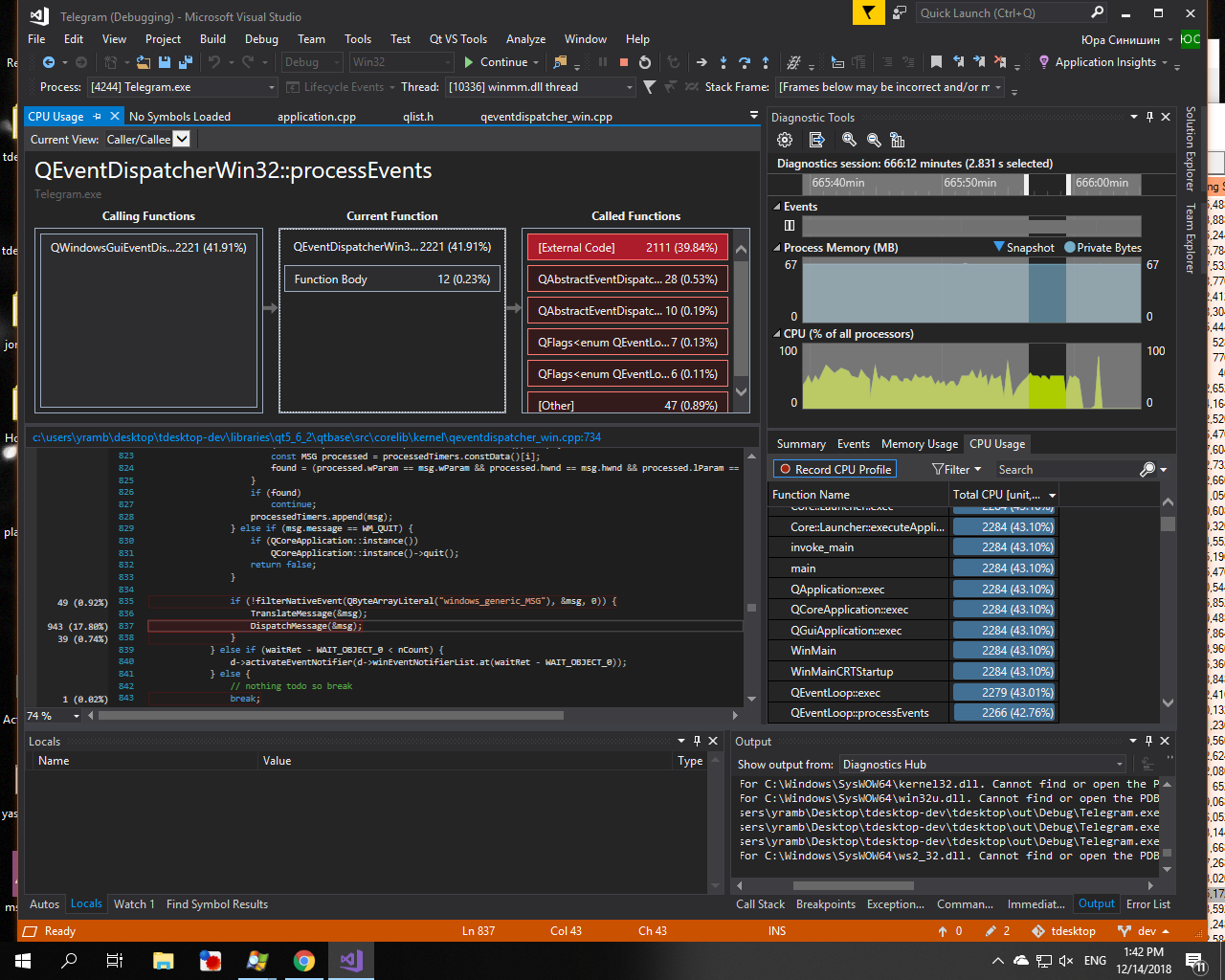The height and width of the screenshot is (980, 1225).
Task: Click the Open File folder icon
Action: click(x=144, y=62)
